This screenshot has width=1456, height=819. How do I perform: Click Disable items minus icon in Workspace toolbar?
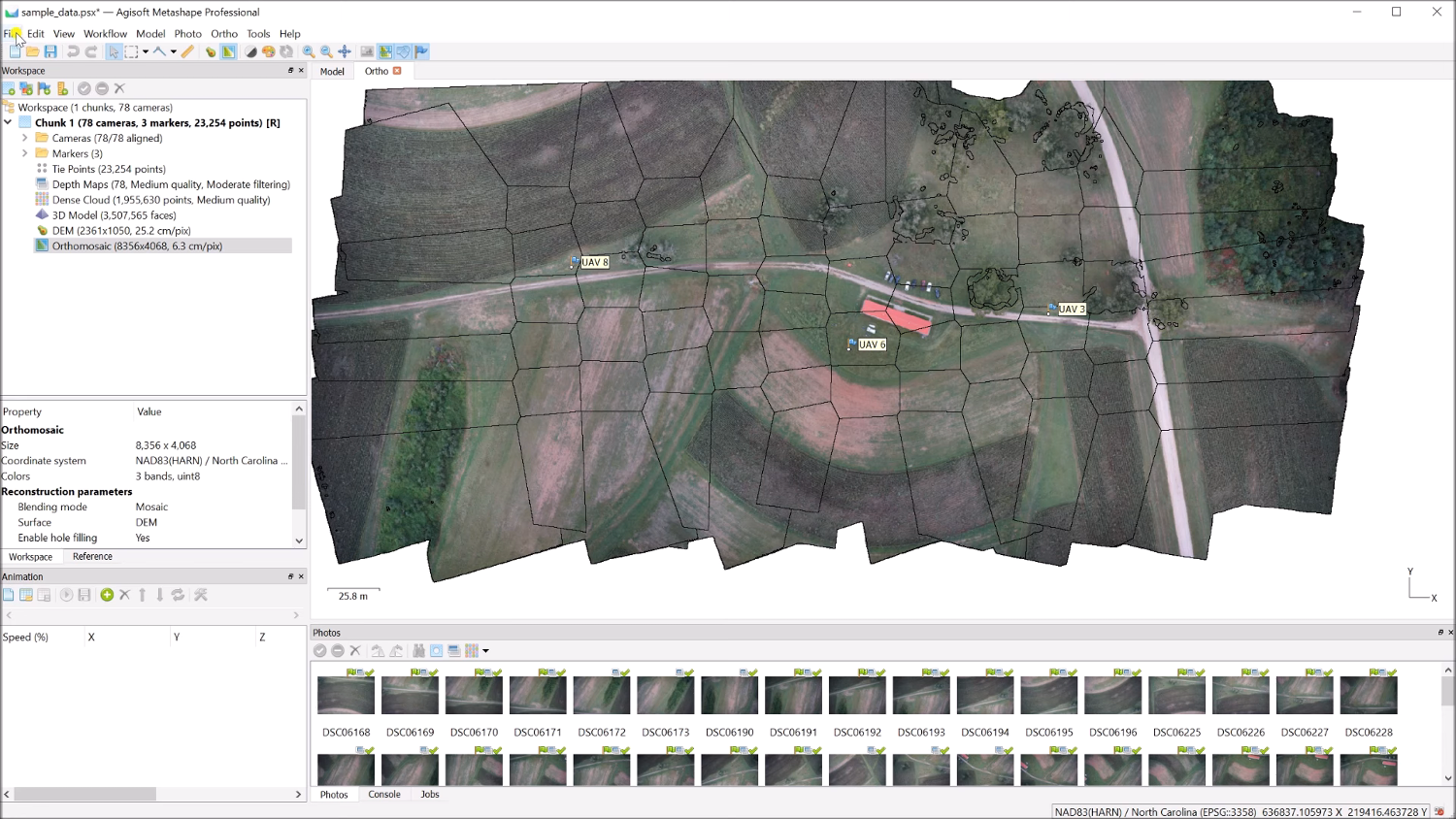click(x=102, y=88)
